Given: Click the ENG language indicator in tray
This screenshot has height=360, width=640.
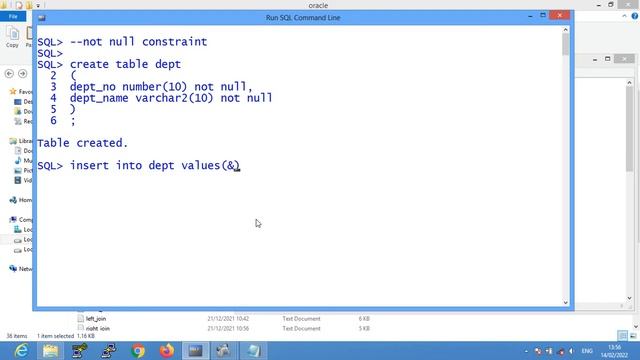Looking at the screenshot, I should pos(587,351).
